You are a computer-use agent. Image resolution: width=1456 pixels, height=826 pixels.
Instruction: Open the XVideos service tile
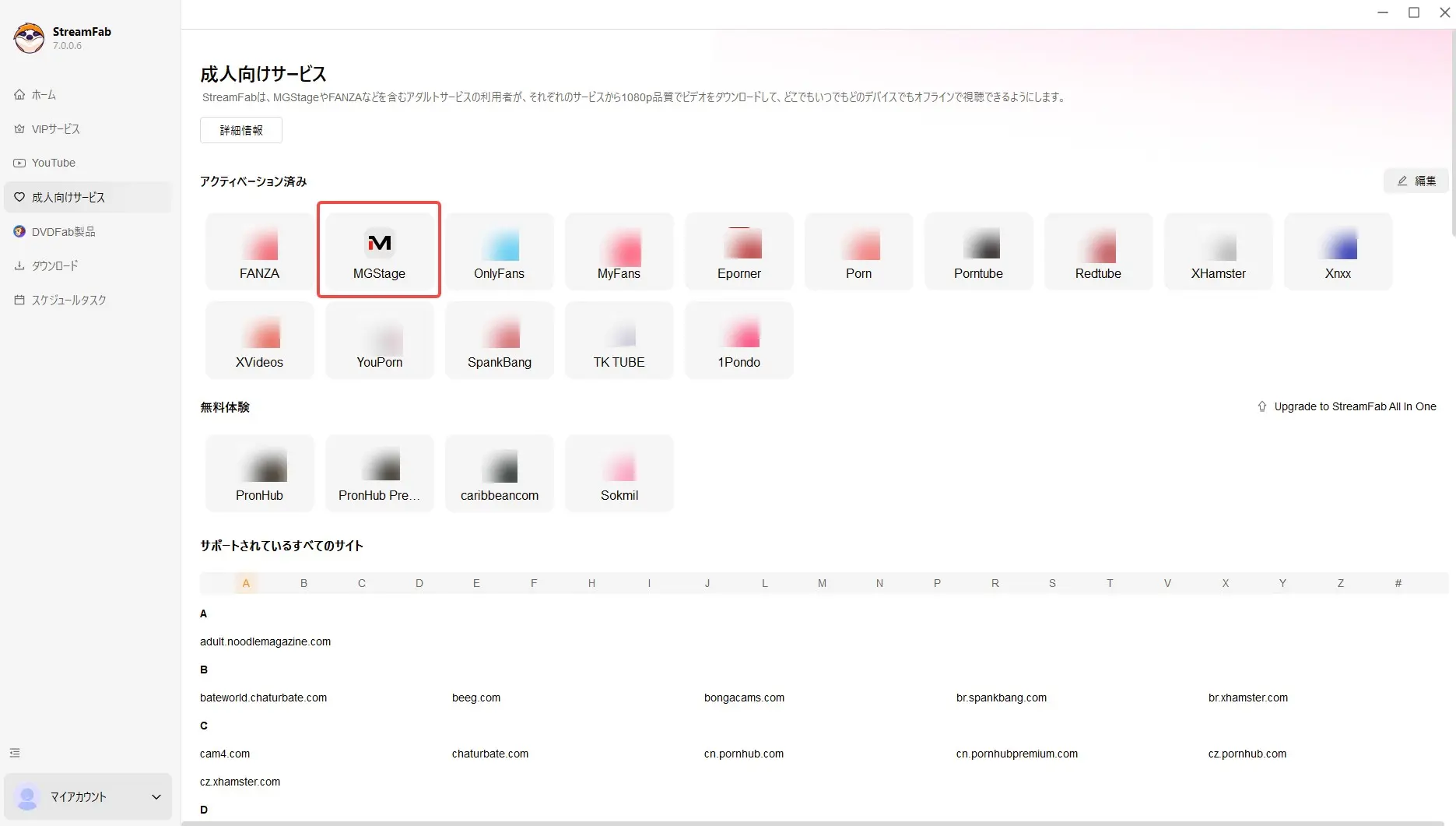click(x=259, y=340)
